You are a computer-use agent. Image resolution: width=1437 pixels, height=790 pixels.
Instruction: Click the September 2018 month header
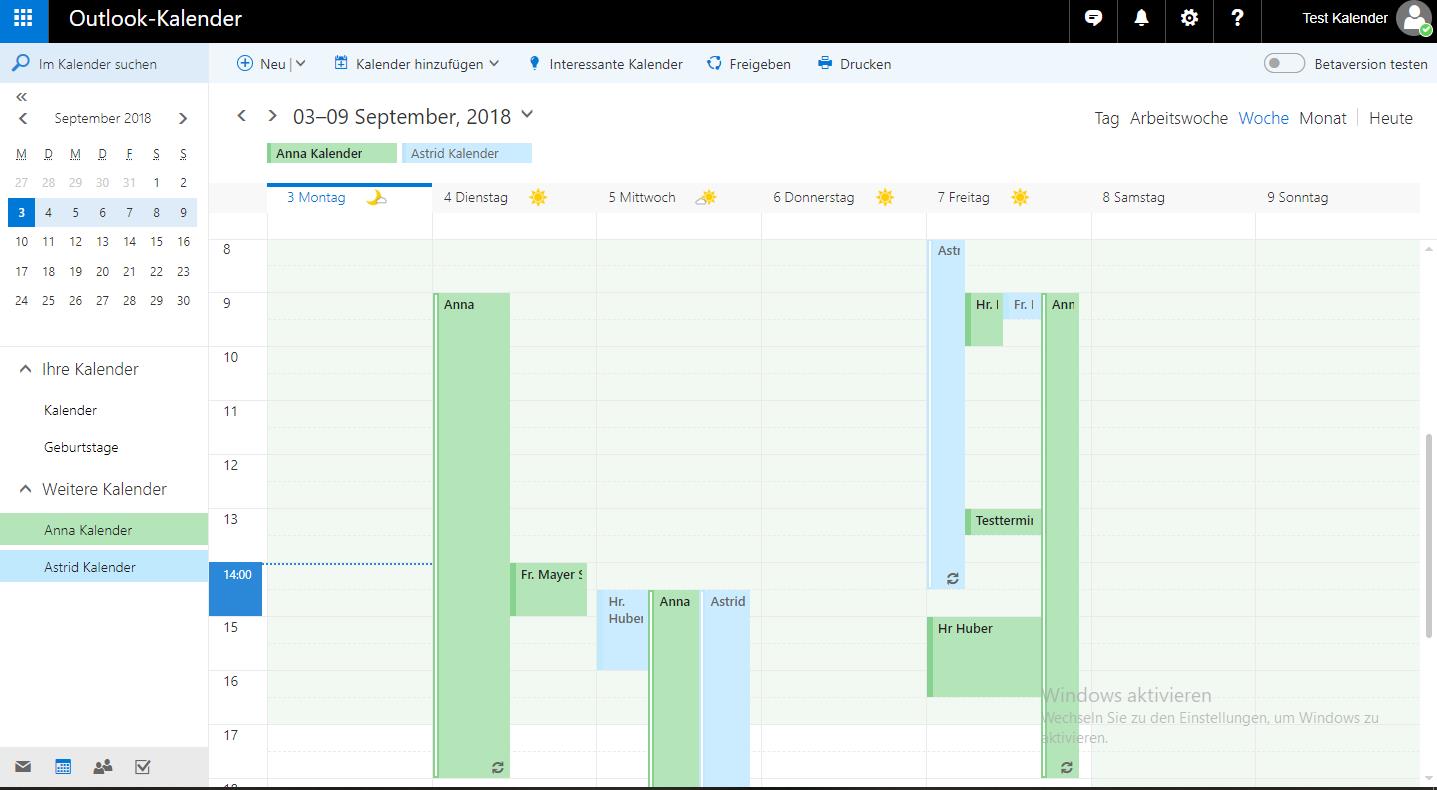(103, 118)
